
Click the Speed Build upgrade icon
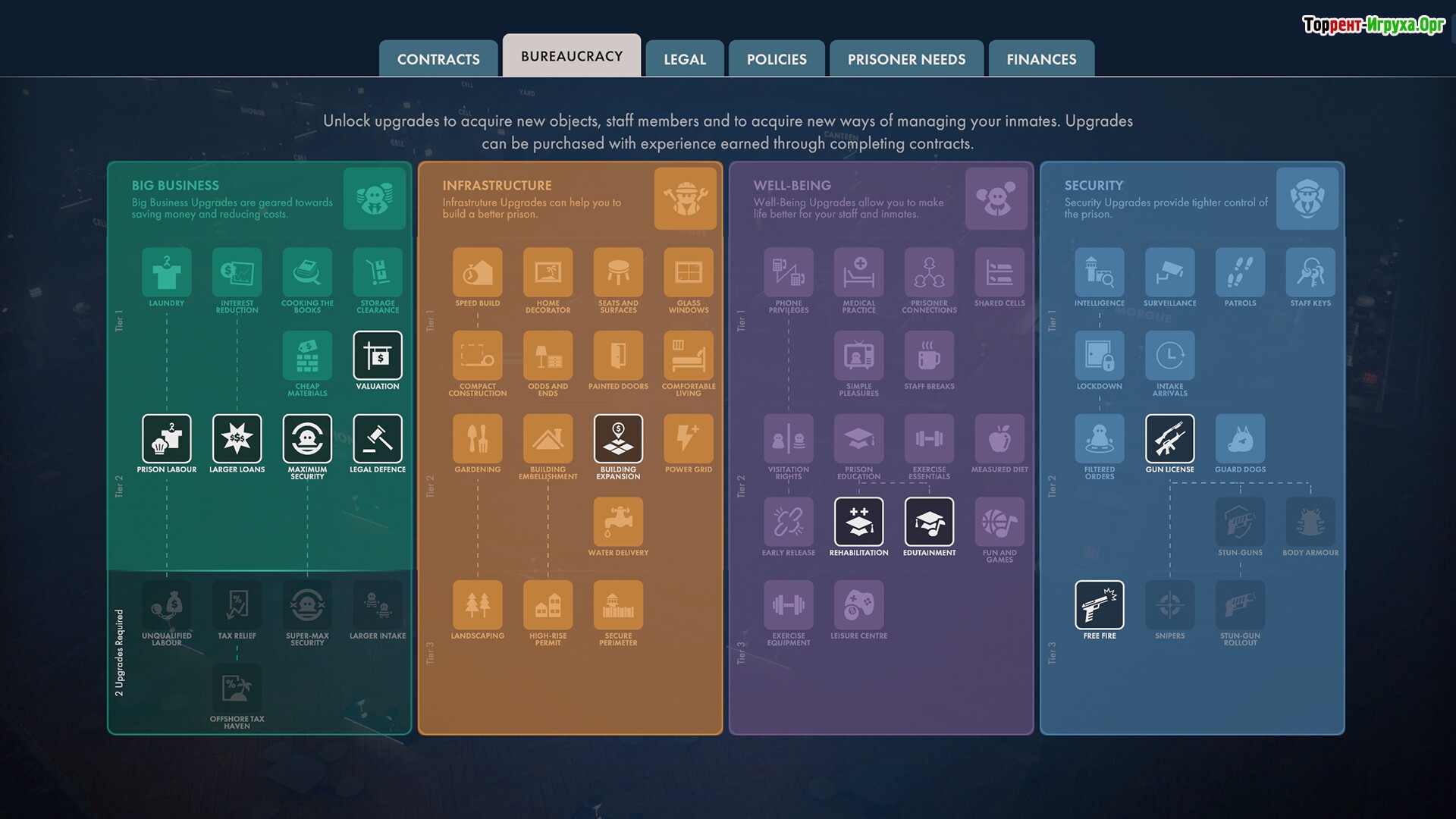[477, 272]
